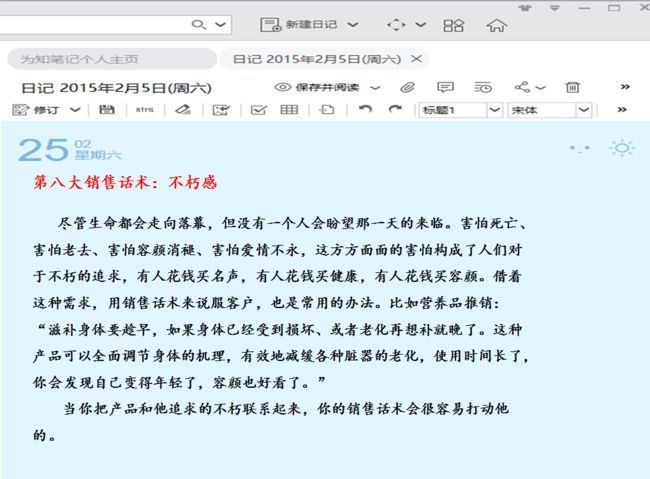The height and width of the screenshot is (479, 650).
Task: Click the note title field
Action: point(116,88)
